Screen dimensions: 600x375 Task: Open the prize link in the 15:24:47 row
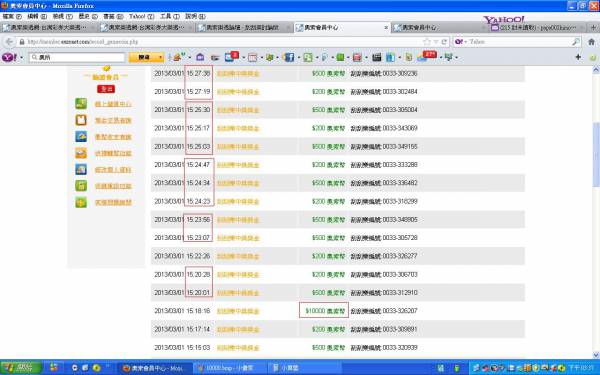pyautogui.click(x=238, y=165)
